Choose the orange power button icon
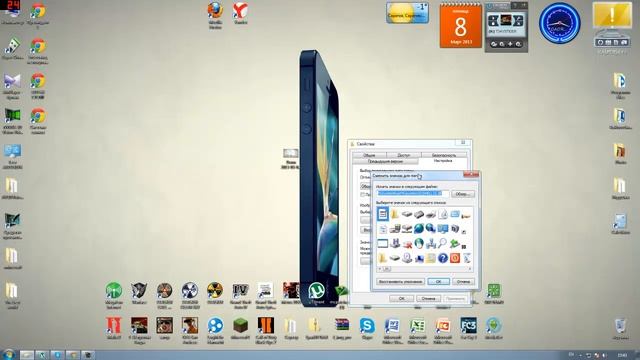 [x=455, y=258]
